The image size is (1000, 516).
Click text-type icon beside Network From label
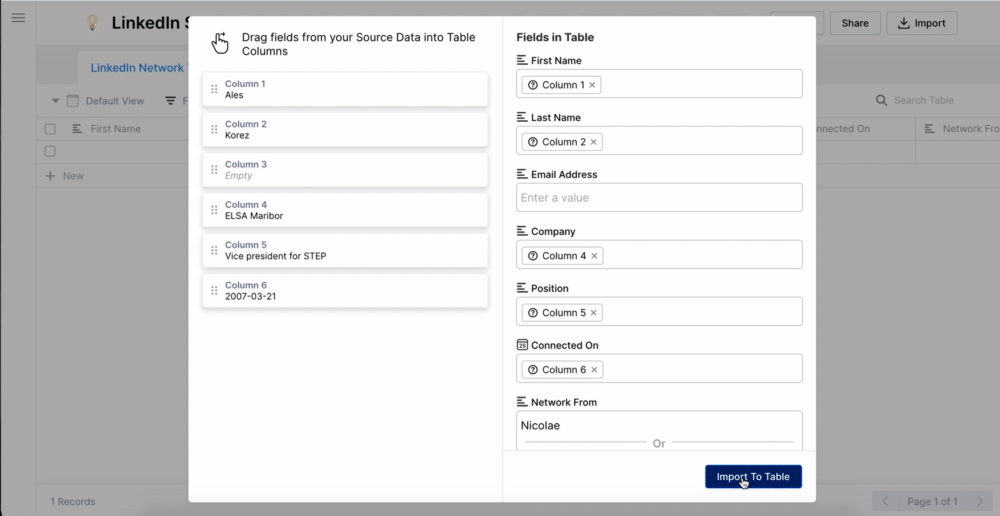pos(522,402)
